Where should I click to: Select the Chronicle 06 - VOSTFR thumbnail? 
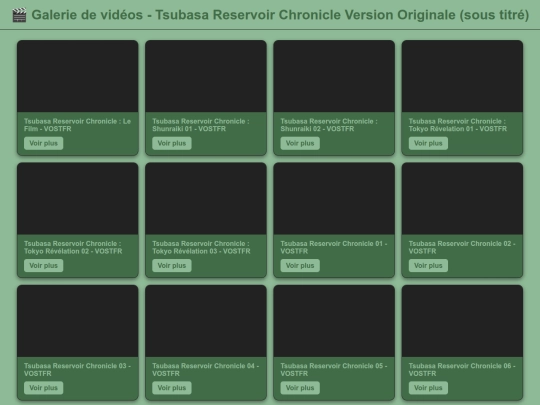click(x=462, y=321)
